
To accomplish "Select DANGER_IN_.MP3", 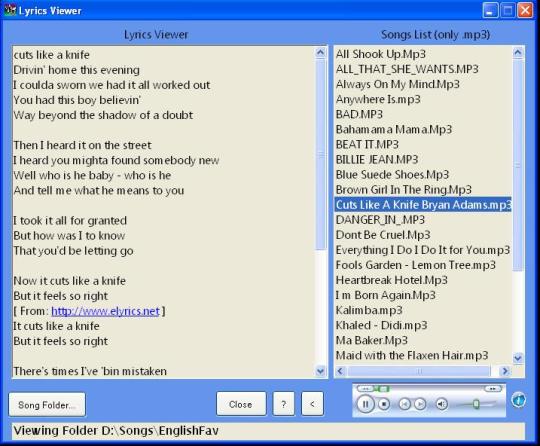I will coord(423,220).
